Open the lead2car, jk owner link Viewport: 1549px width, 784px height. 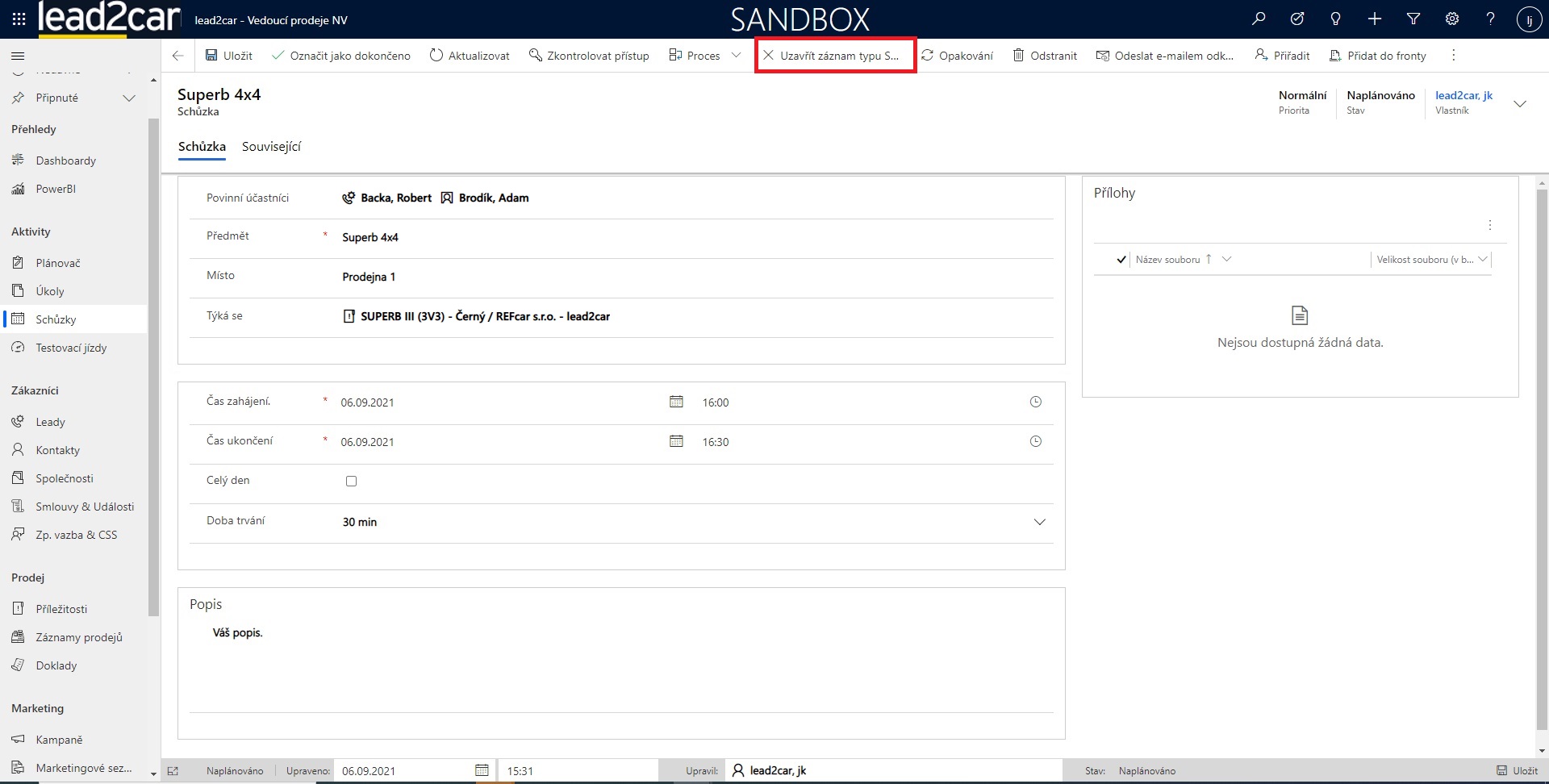click(1463, 95)
